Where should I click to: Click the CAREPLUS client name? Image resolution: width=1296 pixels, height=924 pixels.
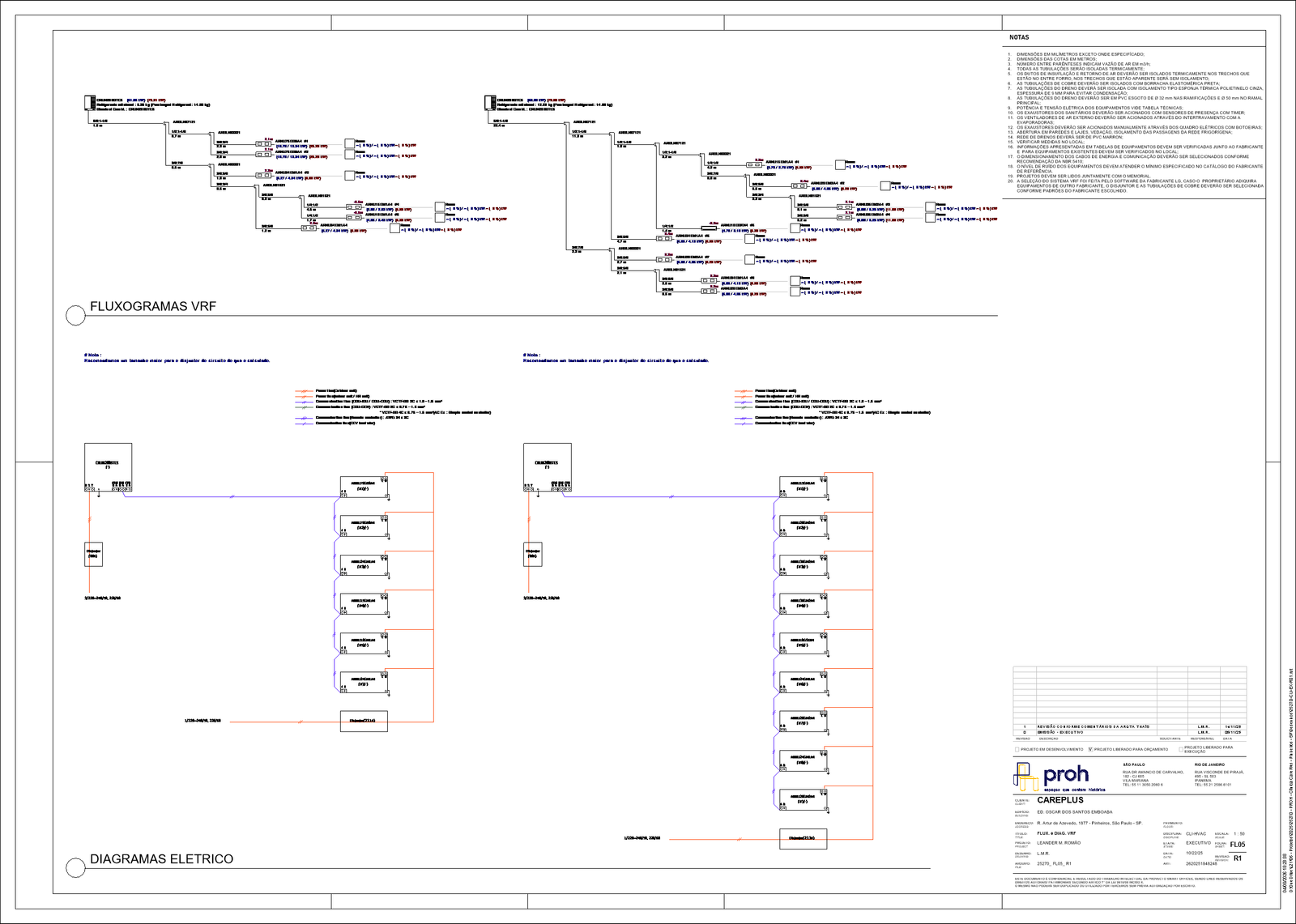pos(1060,800)
